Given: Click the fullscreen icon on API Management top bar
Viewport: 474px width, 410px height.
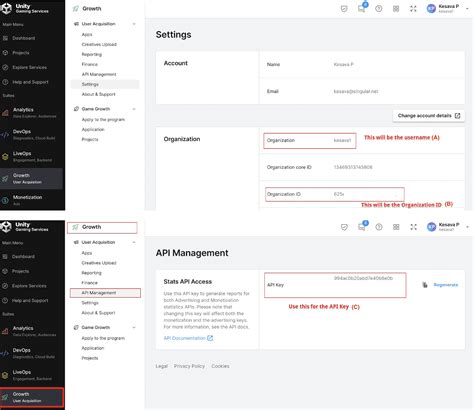Looking at the screenshot, I should (414, 227).
